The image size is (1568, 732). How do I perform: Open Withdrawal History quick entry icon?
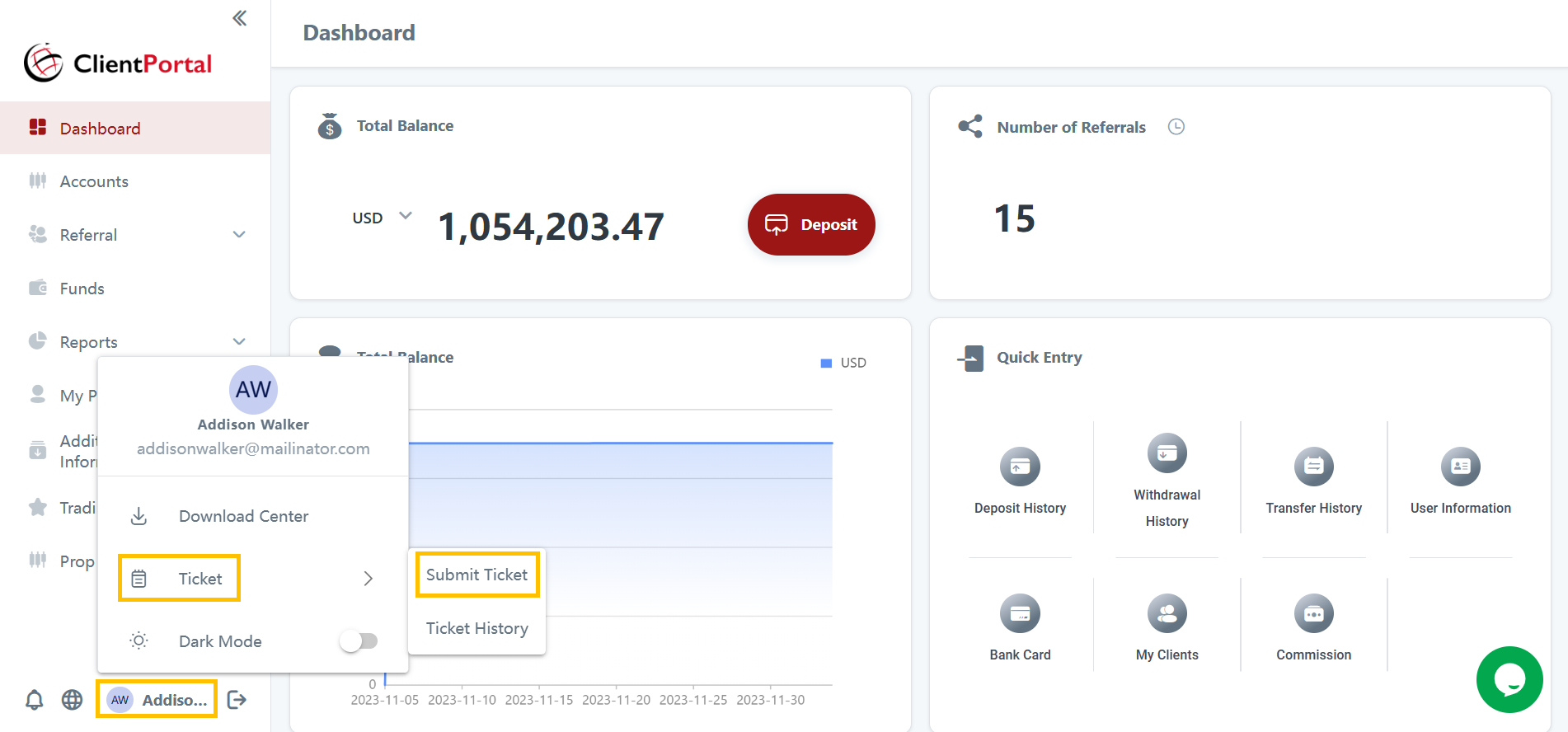[x=1167, y=453]
